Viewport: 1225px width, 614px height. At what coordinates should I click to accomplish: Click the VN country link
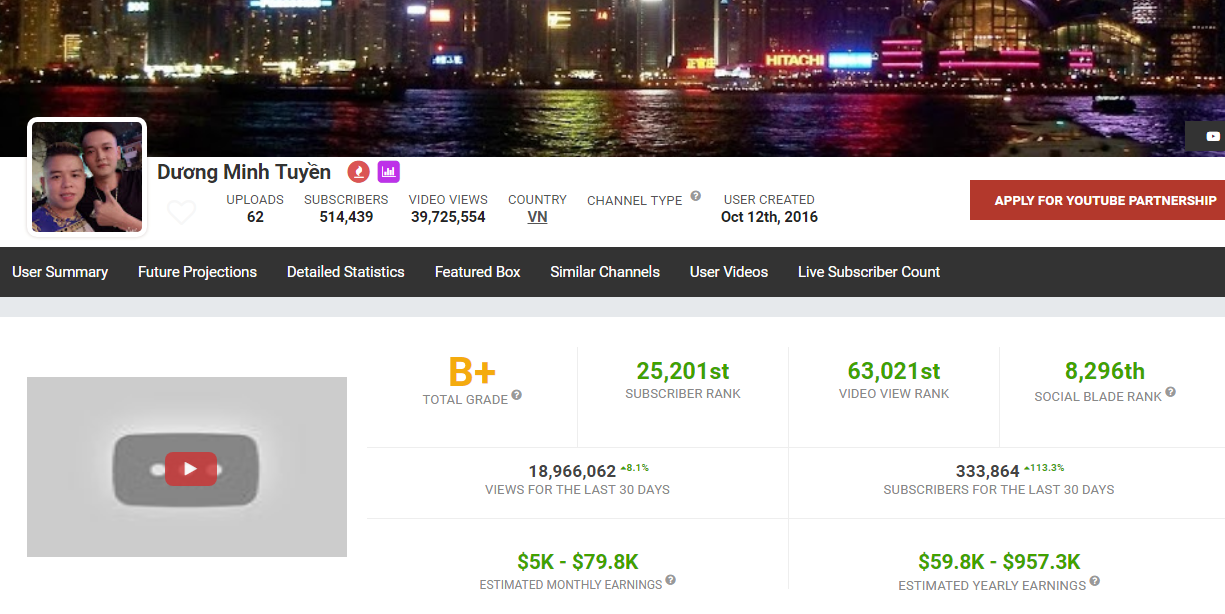tap(537, 217)
